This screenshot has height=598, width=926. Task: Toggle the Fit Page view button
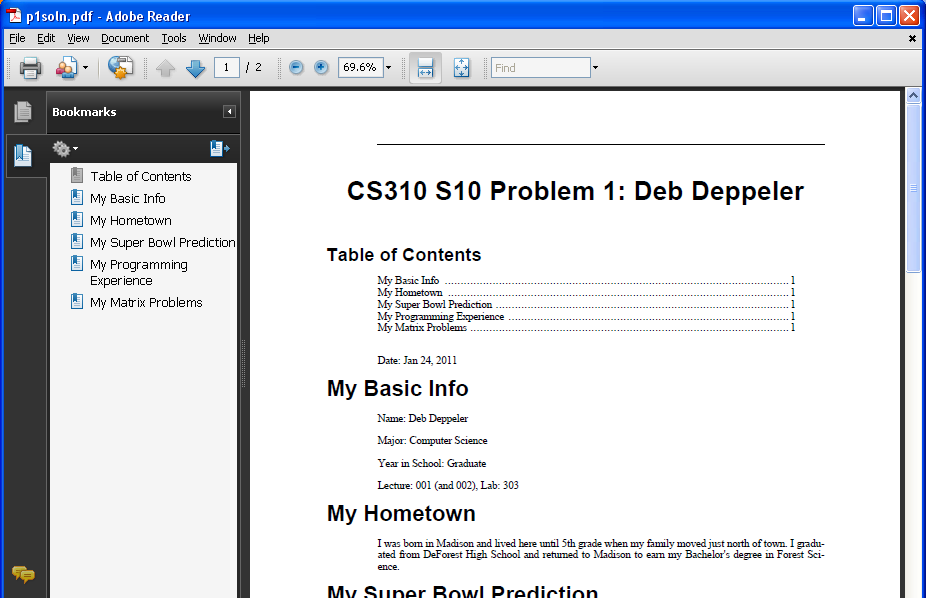tap(461, 68)
